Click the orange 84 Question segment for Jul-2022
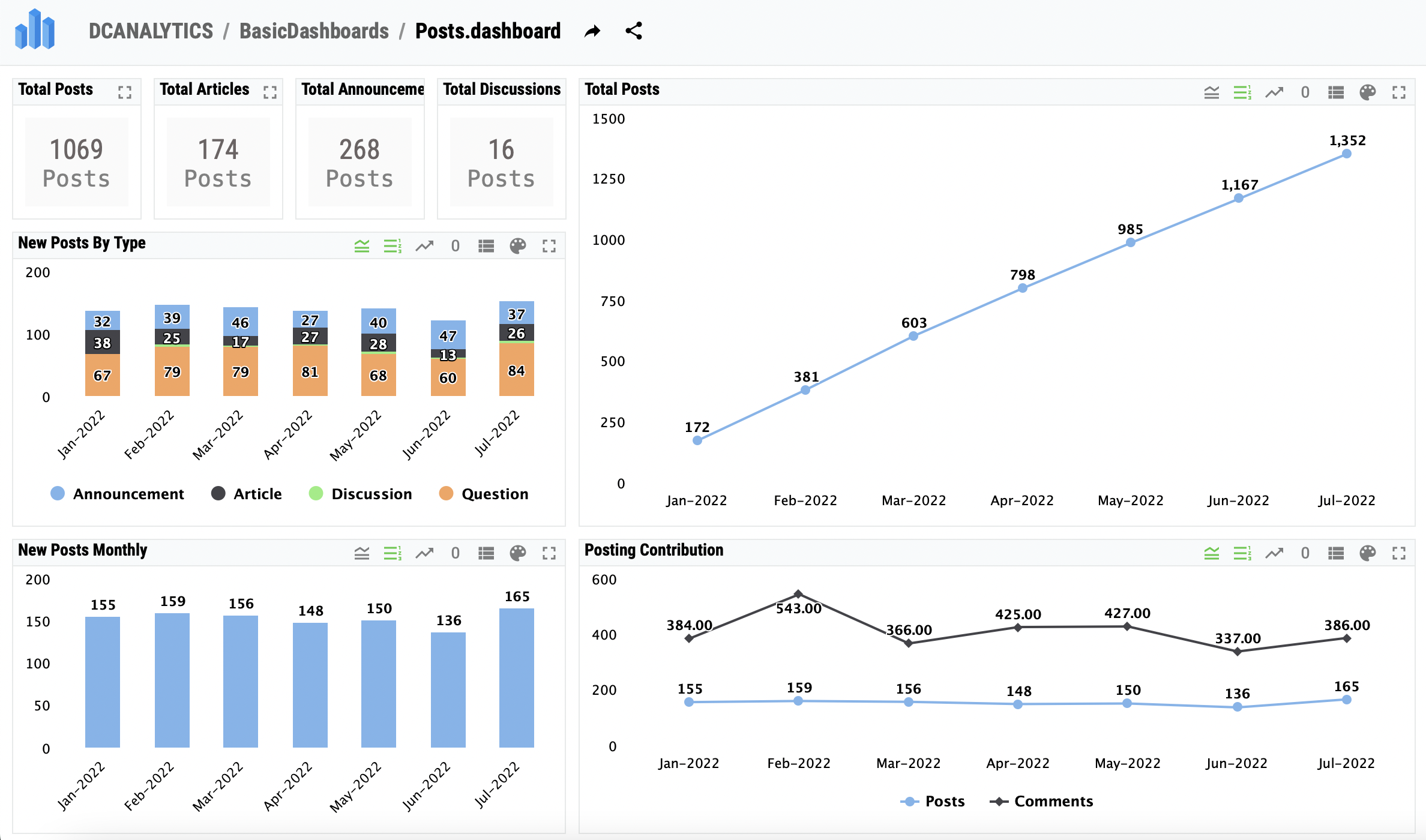This screenshot has width=1426, height=840. 517,370
